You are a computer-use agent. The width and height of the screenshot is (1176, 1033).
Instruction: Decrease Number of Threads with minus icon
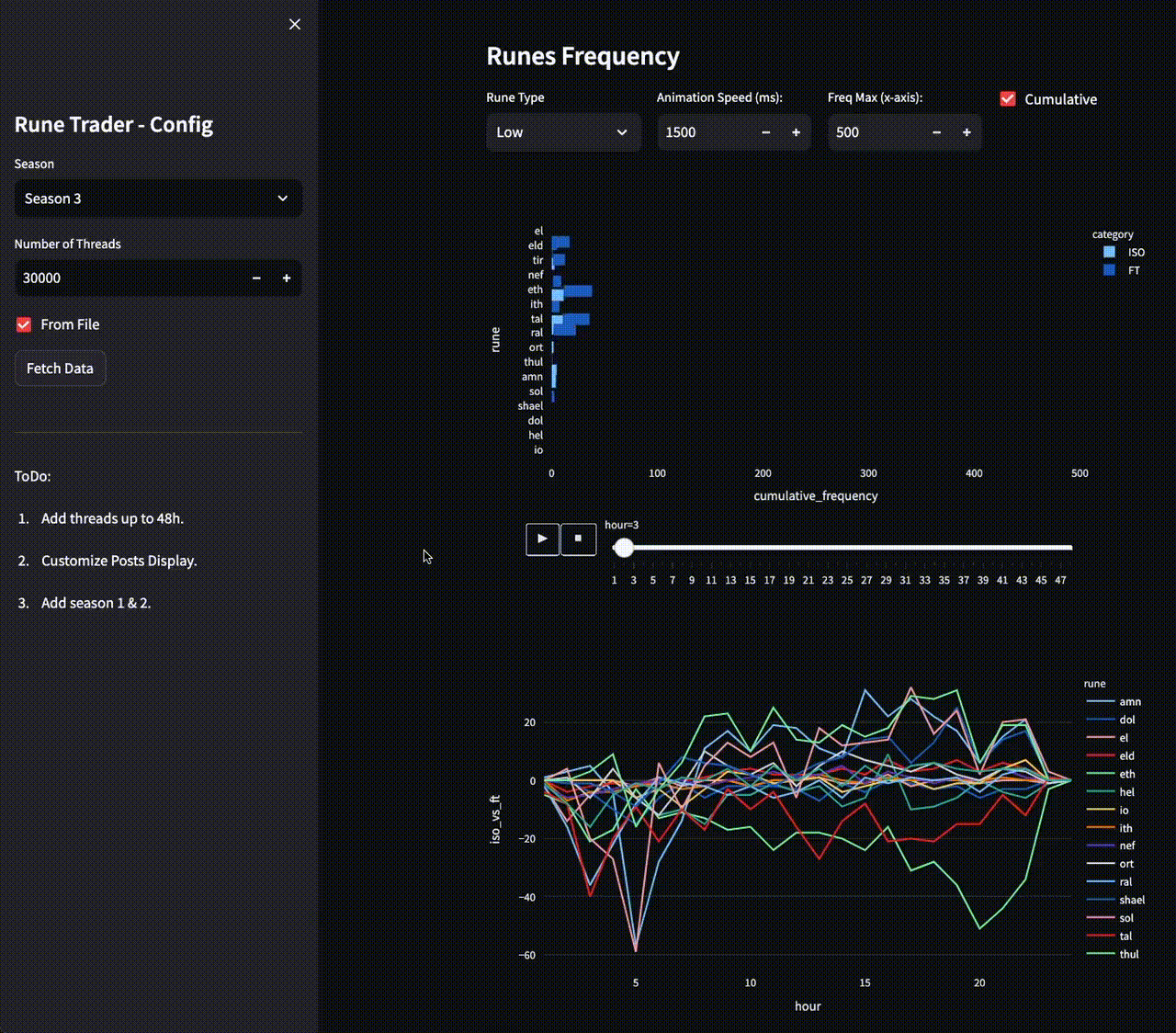pyautogui.click(x=256, y=278)
